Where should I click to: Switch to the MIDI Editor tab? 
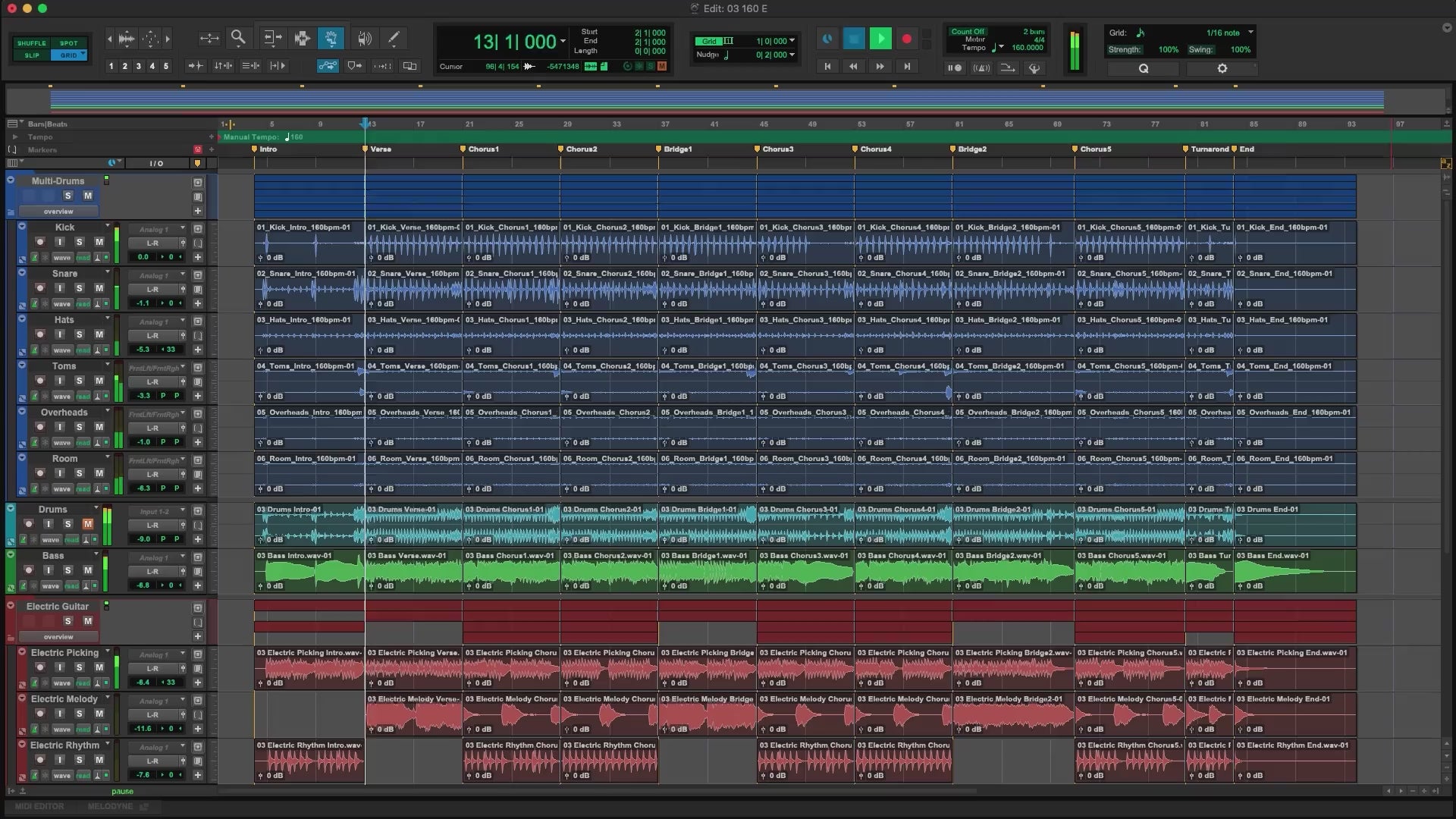tap(39, 807)
